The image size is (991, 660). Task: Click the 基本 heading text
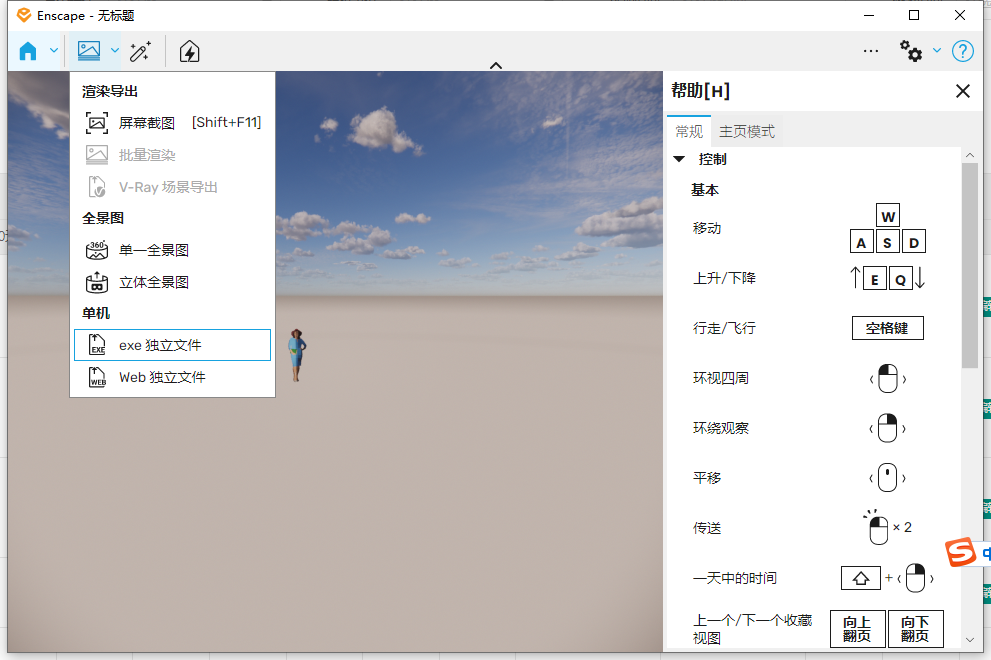point(705,190)
